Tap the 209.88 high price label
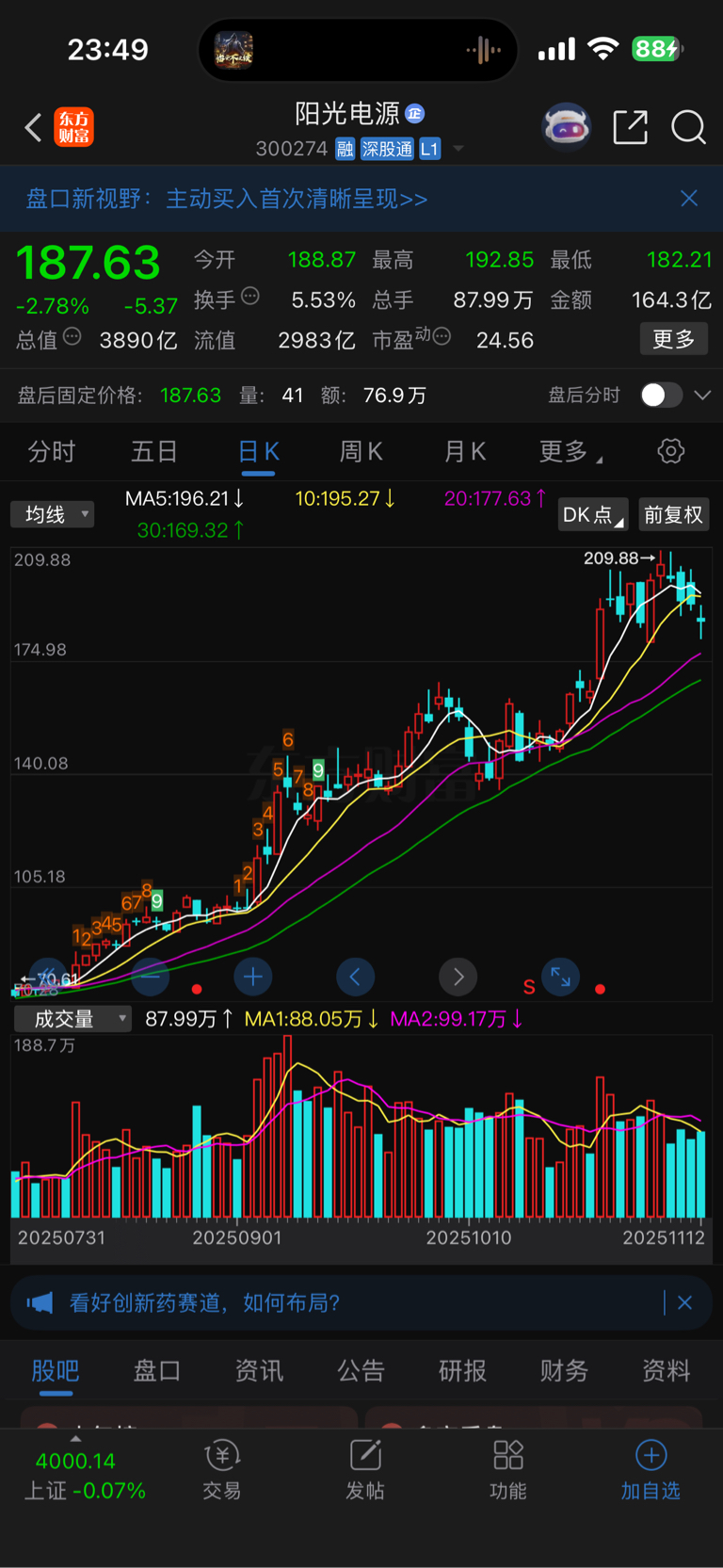Screen dimensions: 723x1568 [610, 558]
